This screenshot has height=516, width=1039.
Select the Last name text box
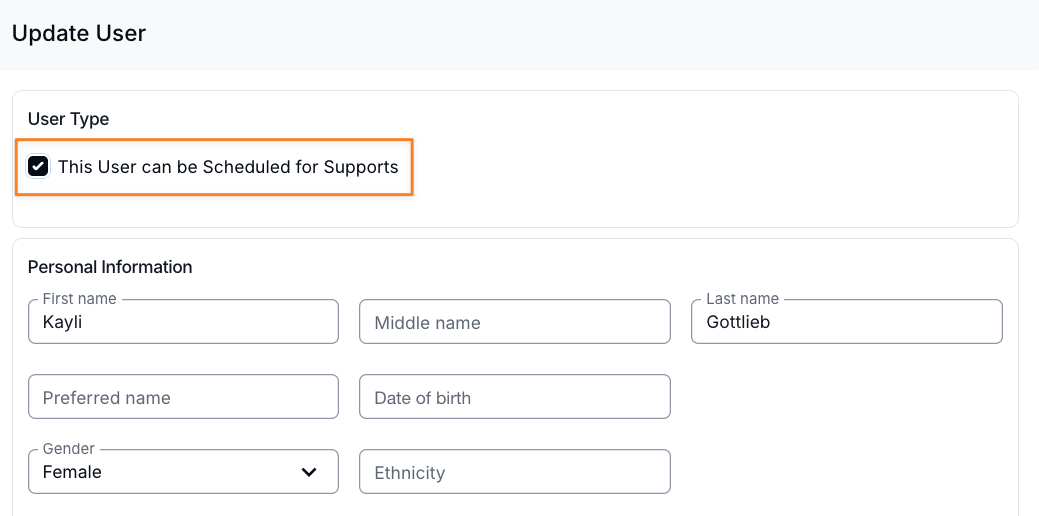pos(846,323)
